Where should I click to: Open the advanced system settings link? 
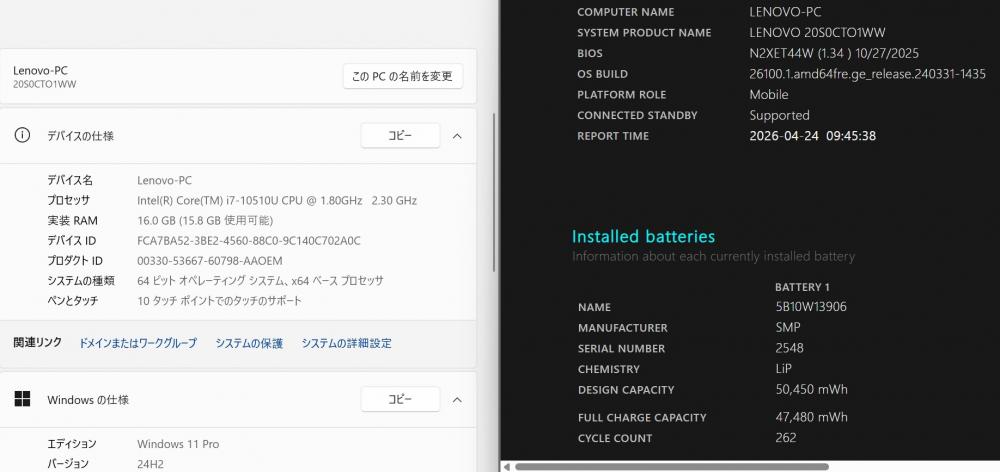[x=346, y=343]
